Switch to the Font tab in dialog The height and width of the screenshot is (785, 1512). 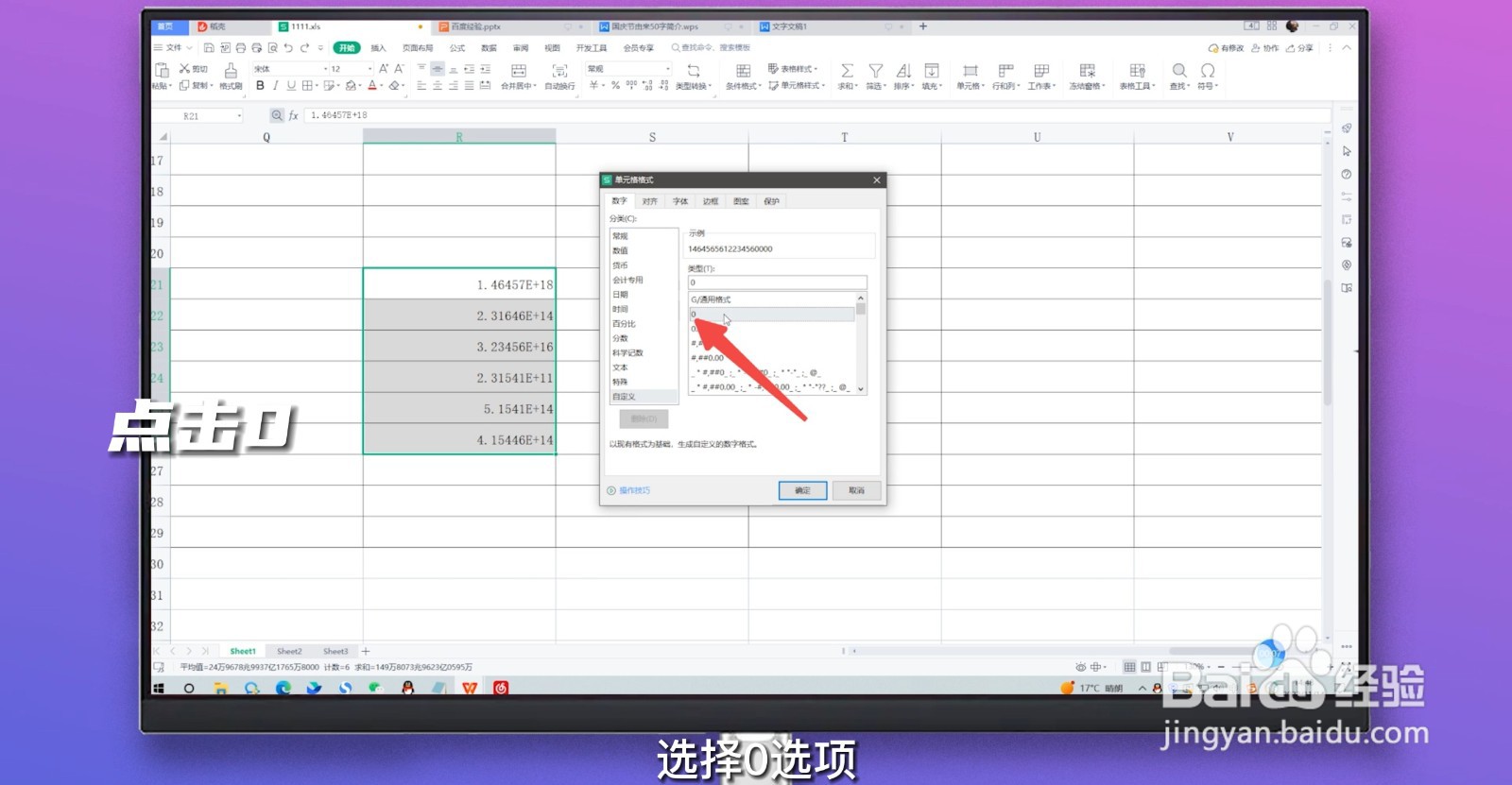coord(680,201)
